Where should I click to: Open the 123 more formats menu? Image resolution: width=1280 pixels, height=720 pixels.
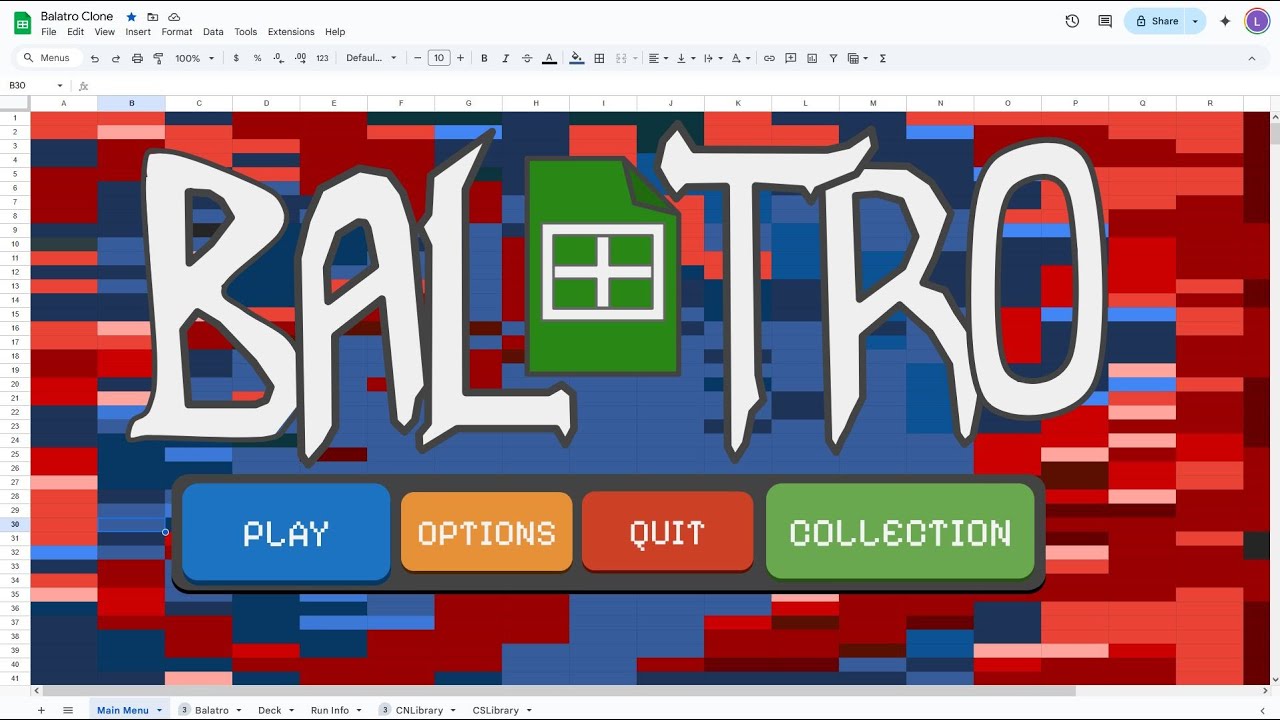(322, 58)
